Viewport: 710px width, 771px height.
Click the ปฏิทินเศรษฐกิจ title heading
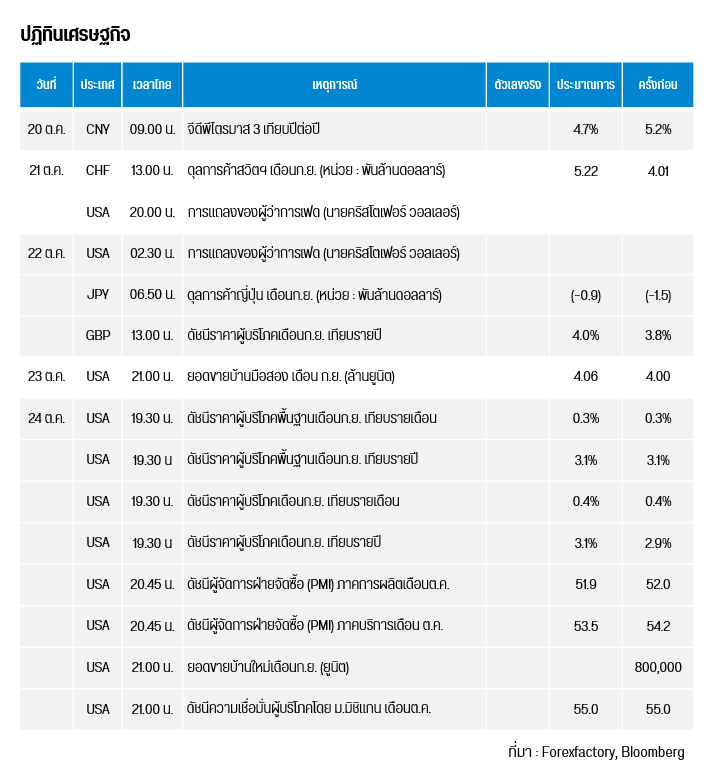point(75,35)
